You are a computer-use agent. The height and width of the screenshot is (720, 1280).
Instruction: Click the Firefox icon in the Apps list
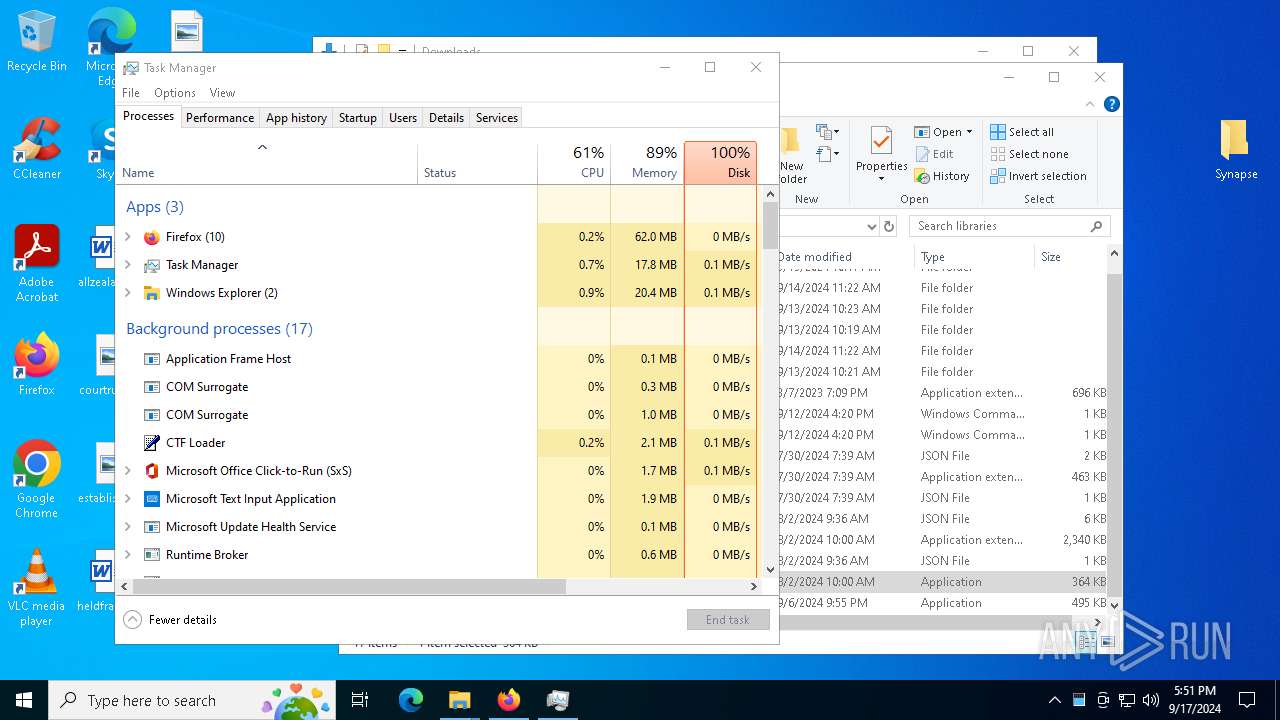152,237
